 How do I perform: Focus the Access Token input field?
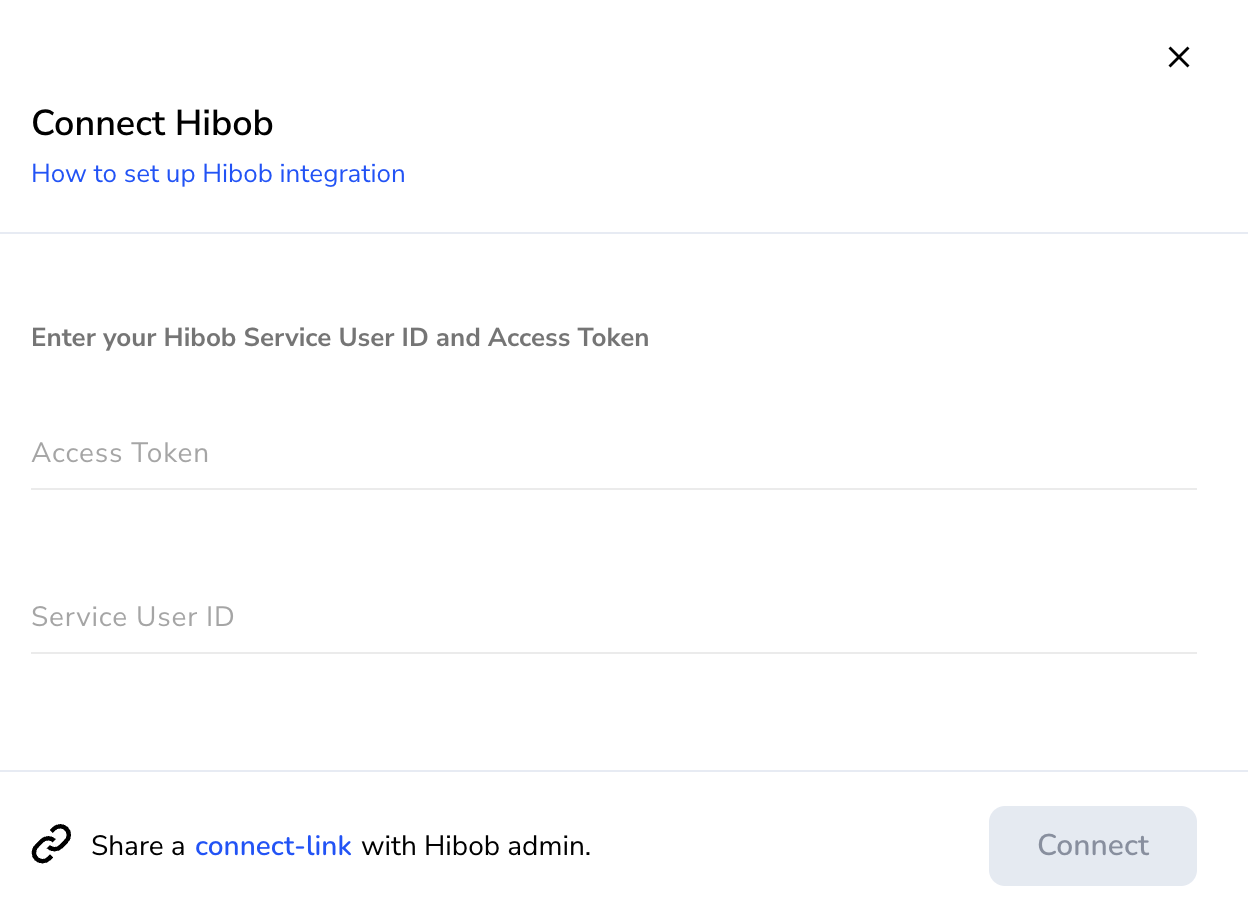pos(614,453)
